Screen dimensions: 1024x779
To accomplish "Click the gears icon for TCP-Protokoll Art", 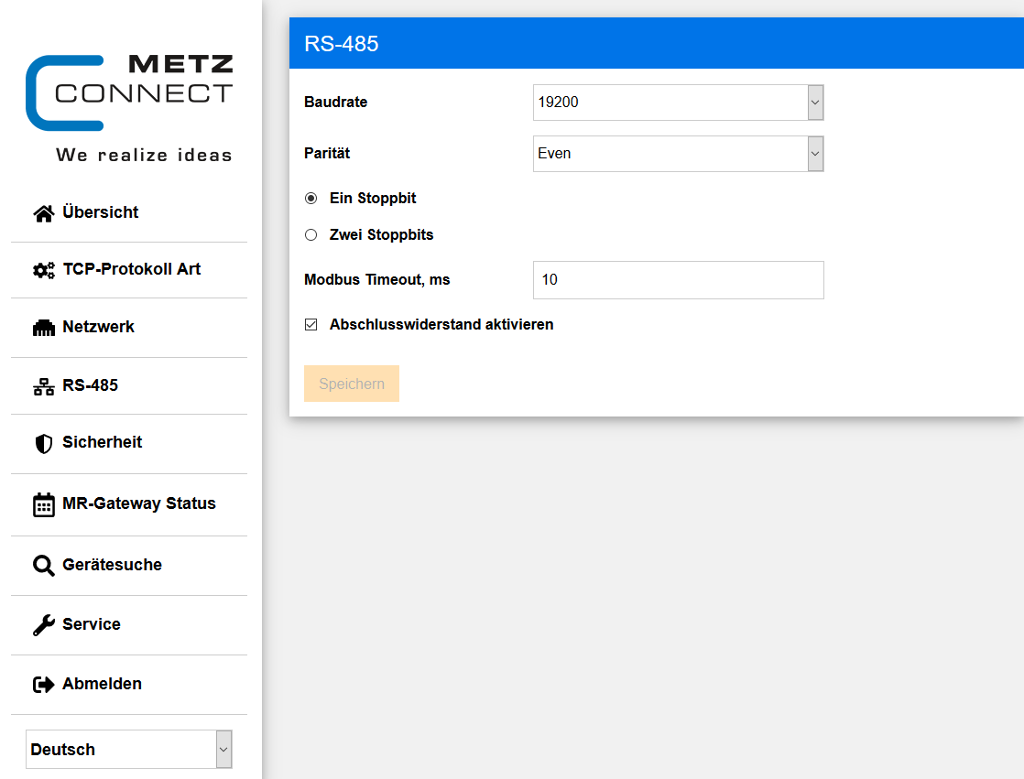I will tap(43, 270).
